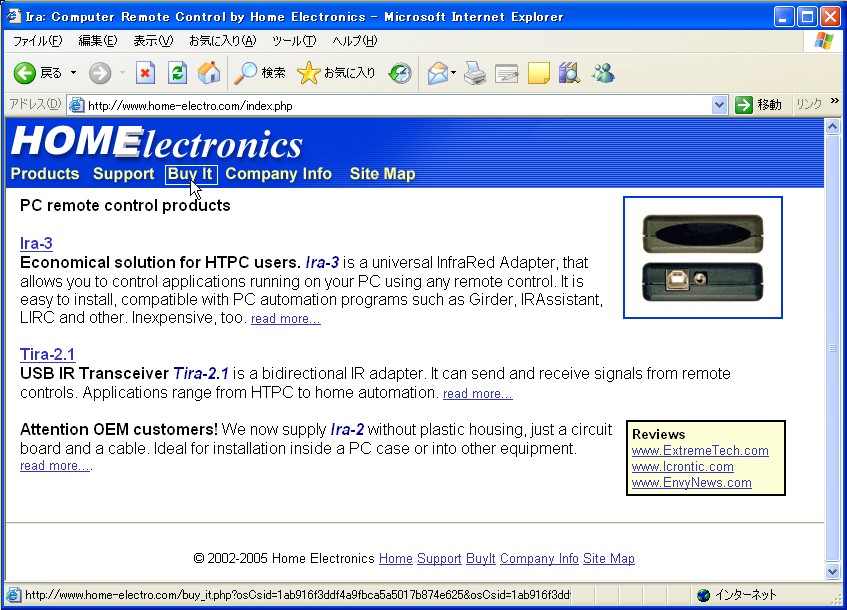Open the Mail button dropdown arrow
The height and width of the screenshot is (610, 847).
(453, 73)
